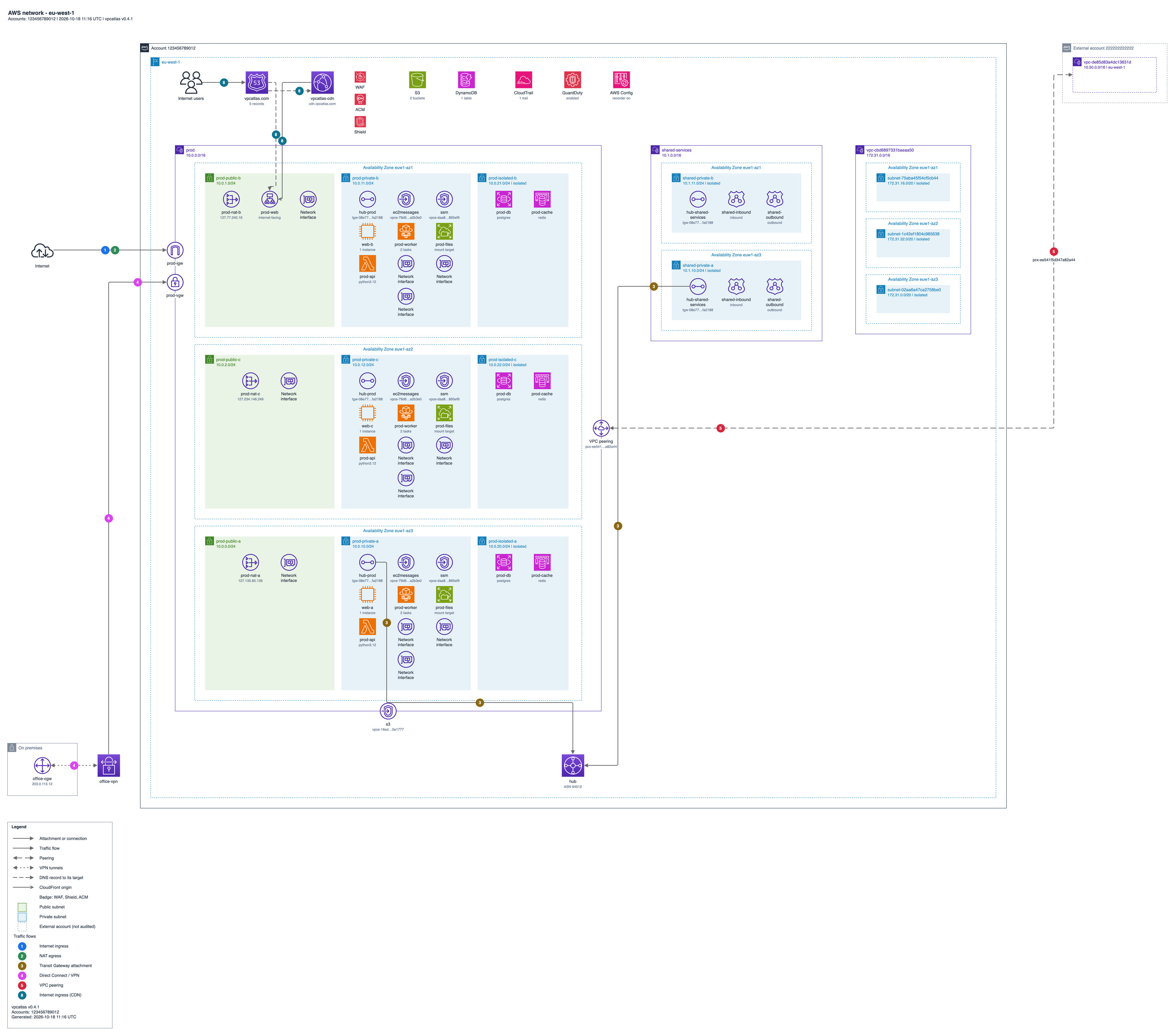Click the ACM certificate icon
This screenshot has width=1175, height=1036.
click(x=360, y=100)
